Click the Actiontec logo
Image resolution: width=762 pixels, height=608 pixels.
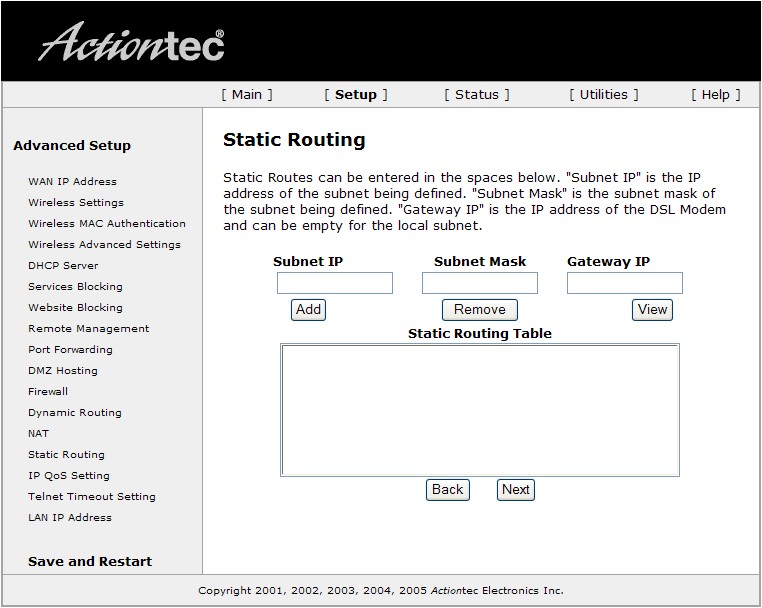131,42
